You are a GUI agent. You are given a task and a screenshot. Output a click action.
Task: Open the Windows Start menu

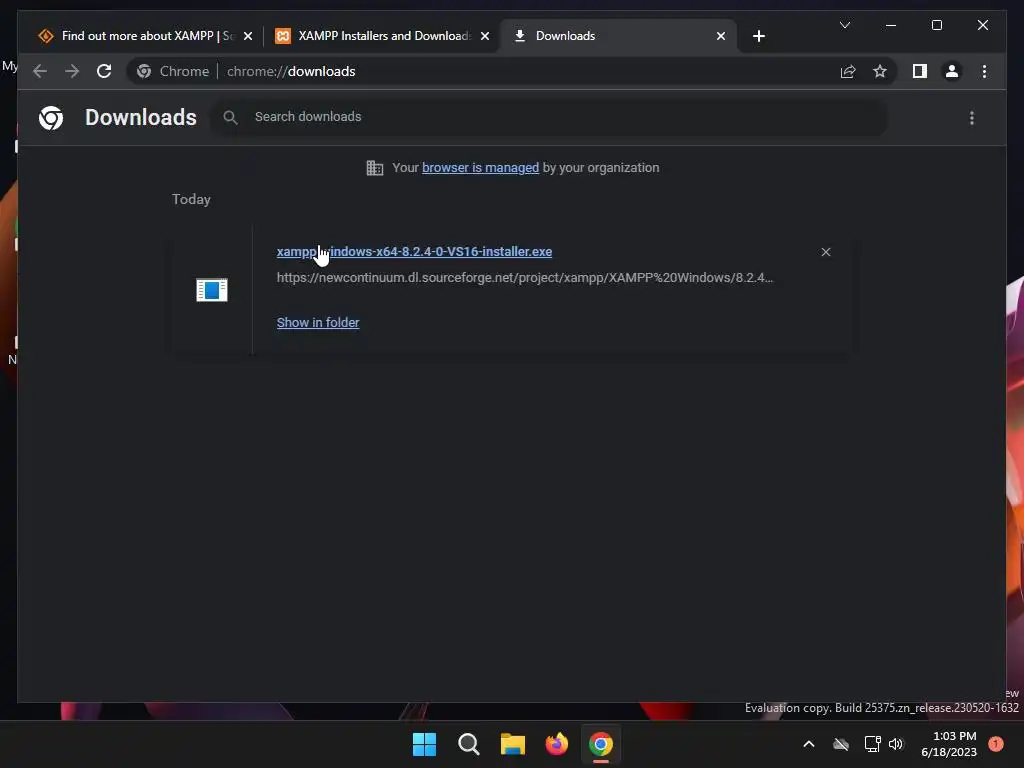(x=424, y=744)
